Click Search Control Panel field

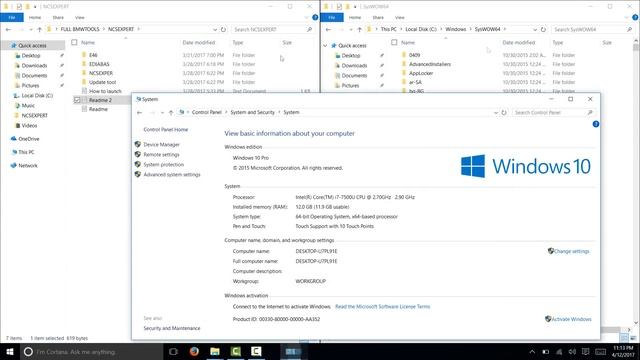(x=549, y=112)
